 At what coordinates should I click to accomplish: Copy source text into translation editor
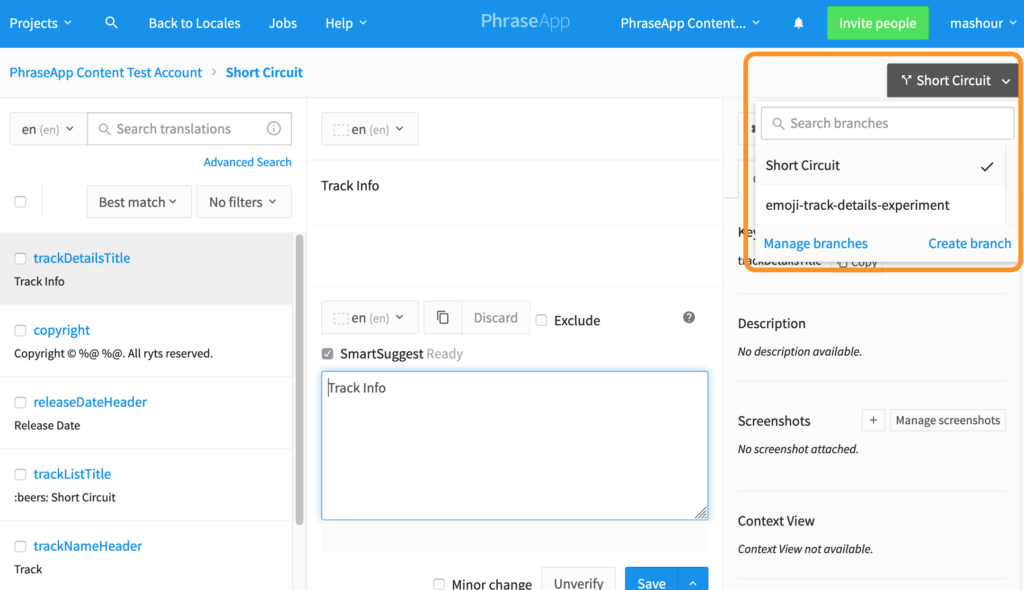click(x=443, y=318)
